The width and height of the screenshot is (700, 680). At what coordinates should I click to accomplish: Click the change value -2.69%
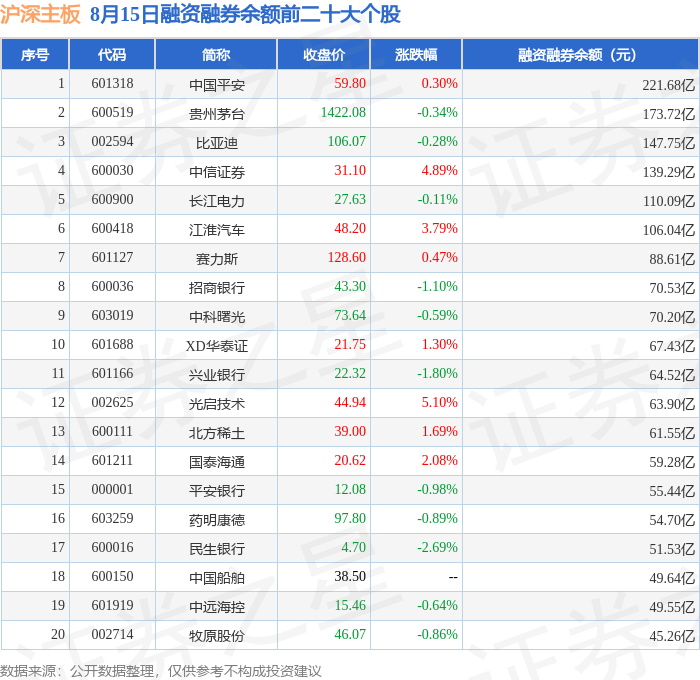pyautogui.click(x=438, y=548)
